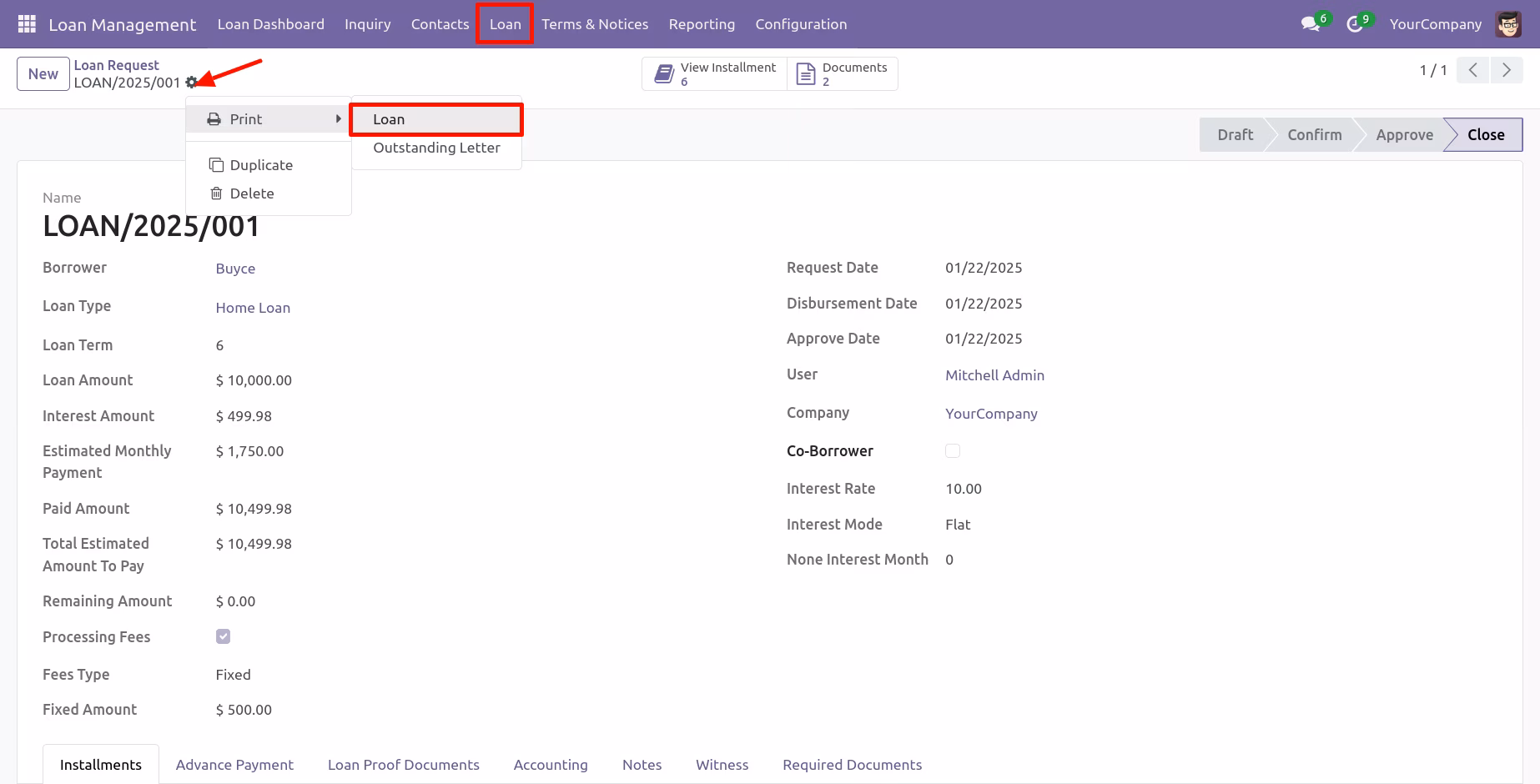Click the Interest Rate value 10.00
Viewport: 1540px width, 784px height.
(x=964, y=489)
